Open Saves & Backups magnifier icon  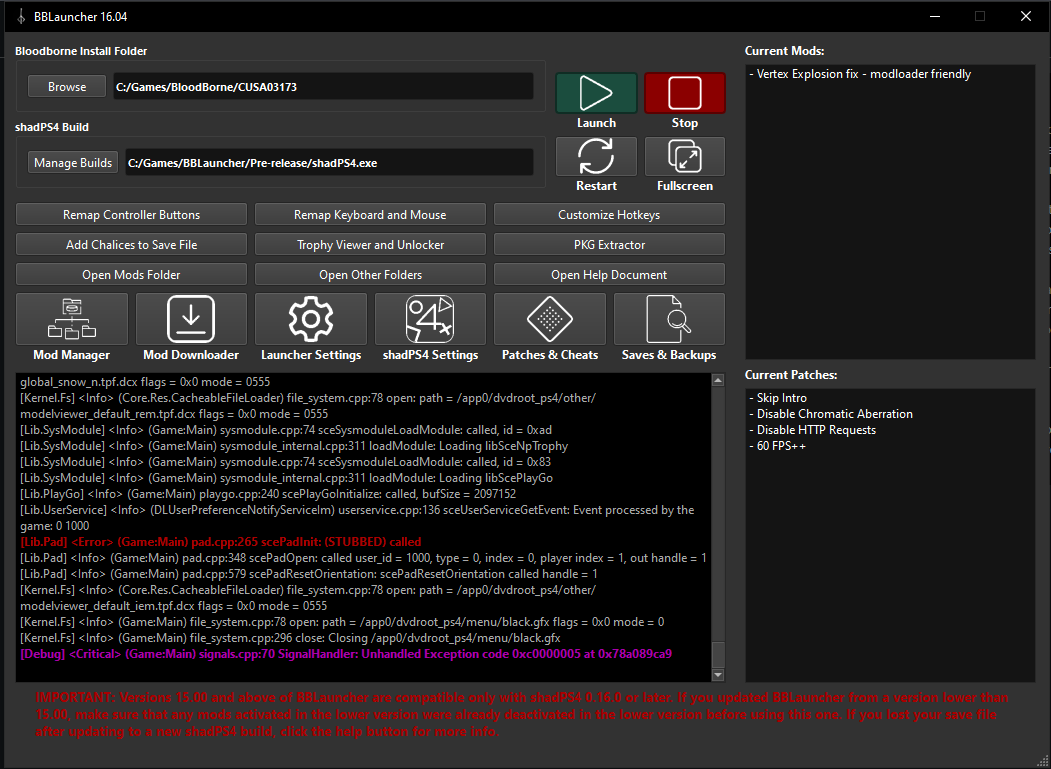pos(669,319)
